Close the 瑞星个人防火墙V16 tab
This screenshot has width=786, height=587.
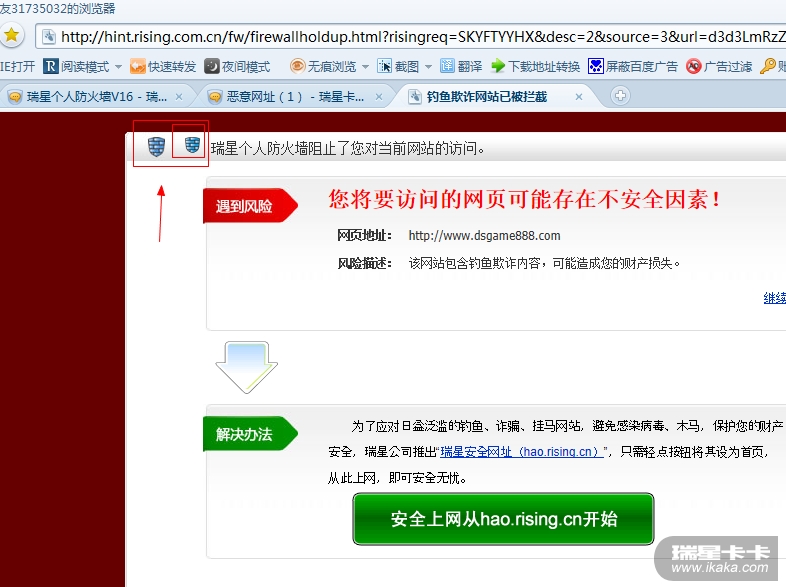[x=178, y=97]
